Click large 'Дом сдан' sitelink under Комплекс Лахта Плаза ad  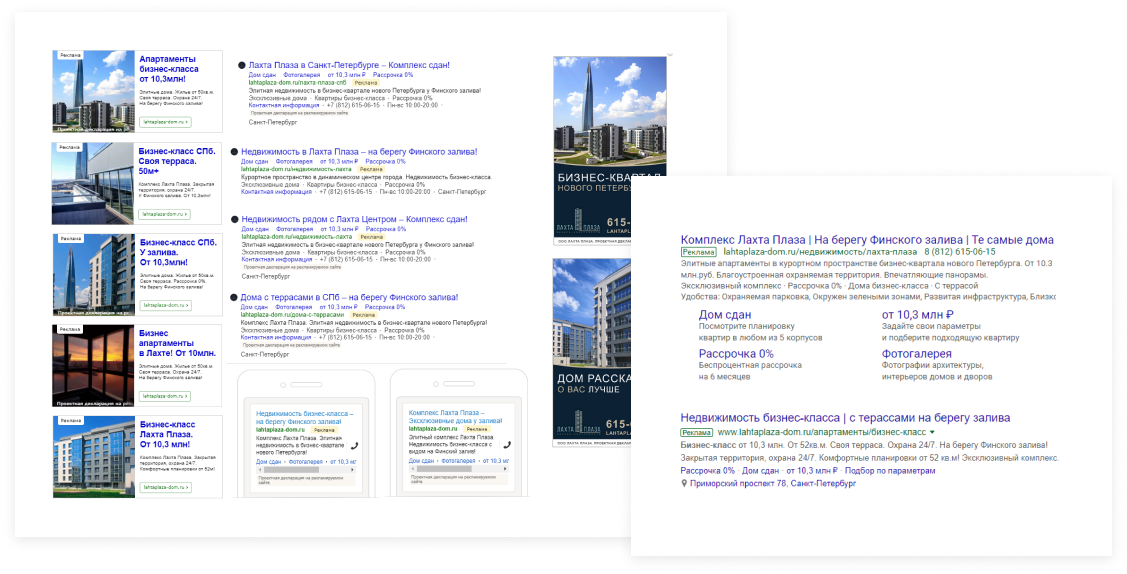coord(724,315)
